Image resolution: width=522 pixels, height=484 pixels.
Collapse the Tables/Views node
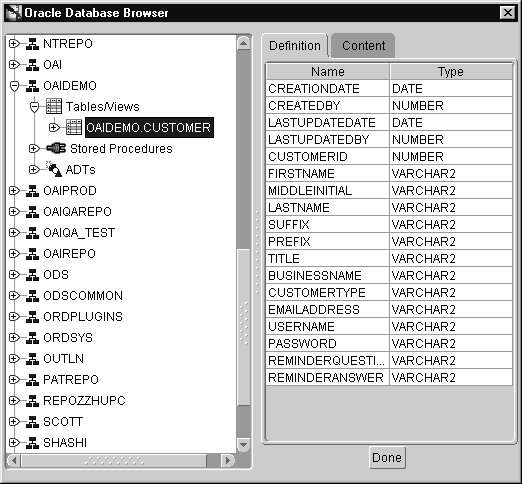coord(34,107)
